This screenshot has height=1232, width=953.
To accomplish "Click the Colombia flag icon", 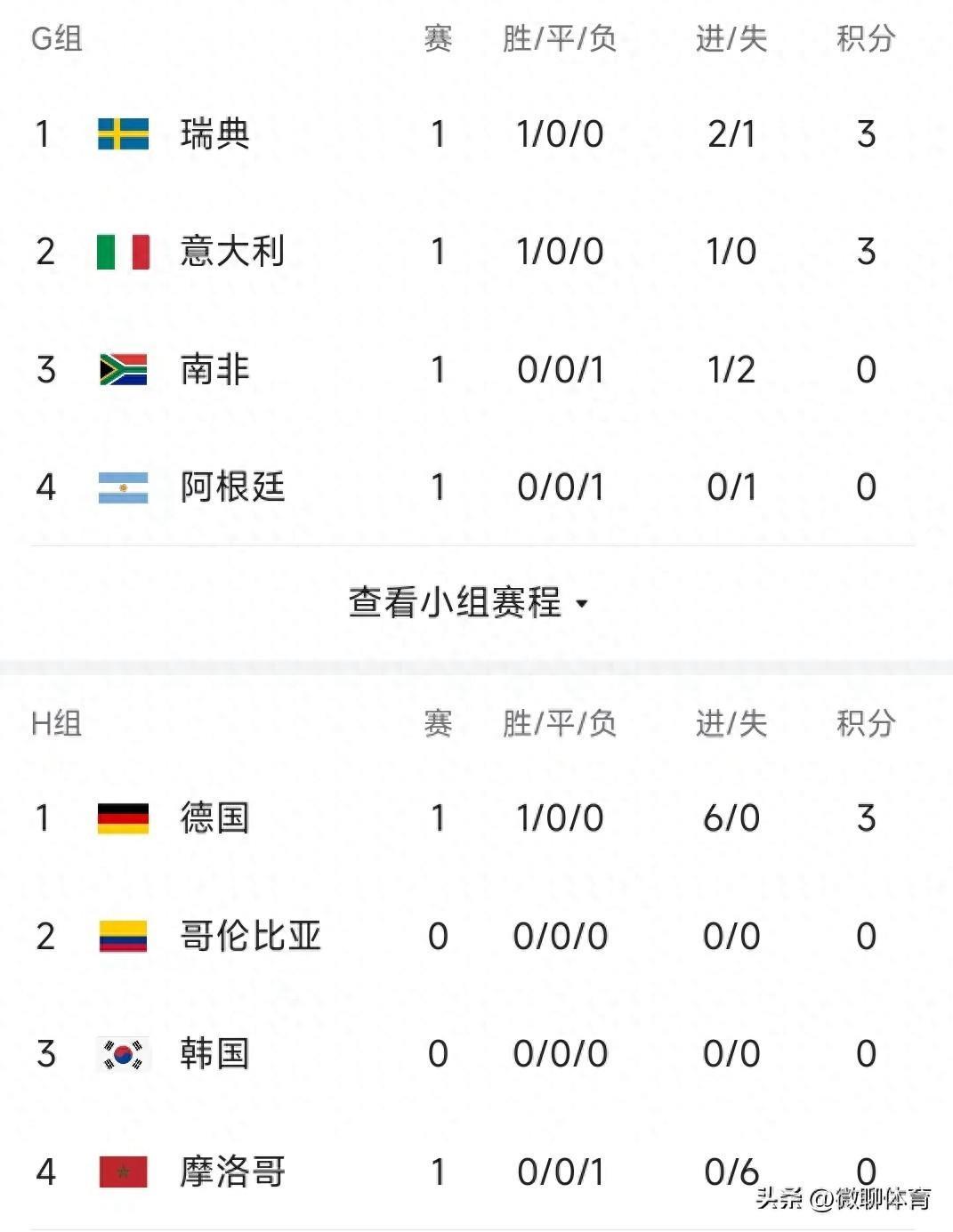I will pyautogui.click(x=123, y=936).
